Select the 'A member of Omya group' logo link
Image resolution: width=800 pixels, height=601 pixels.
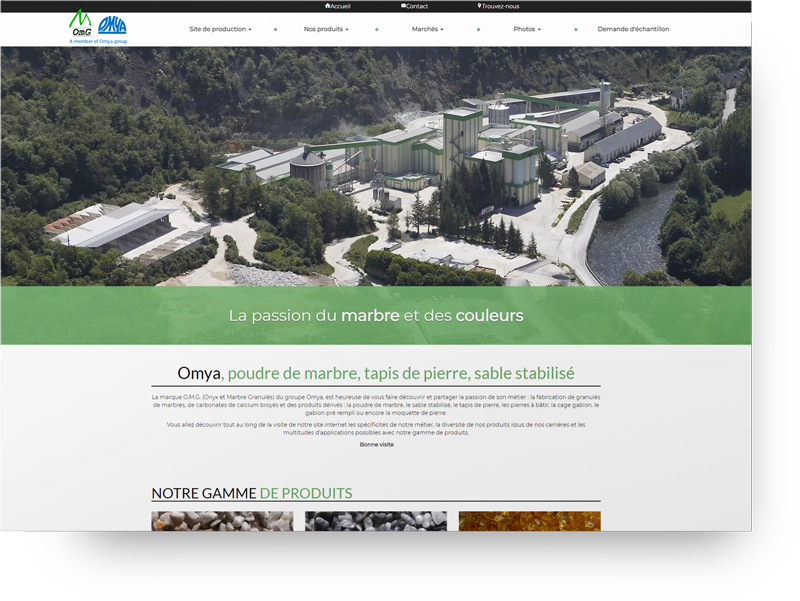point(100,40)
